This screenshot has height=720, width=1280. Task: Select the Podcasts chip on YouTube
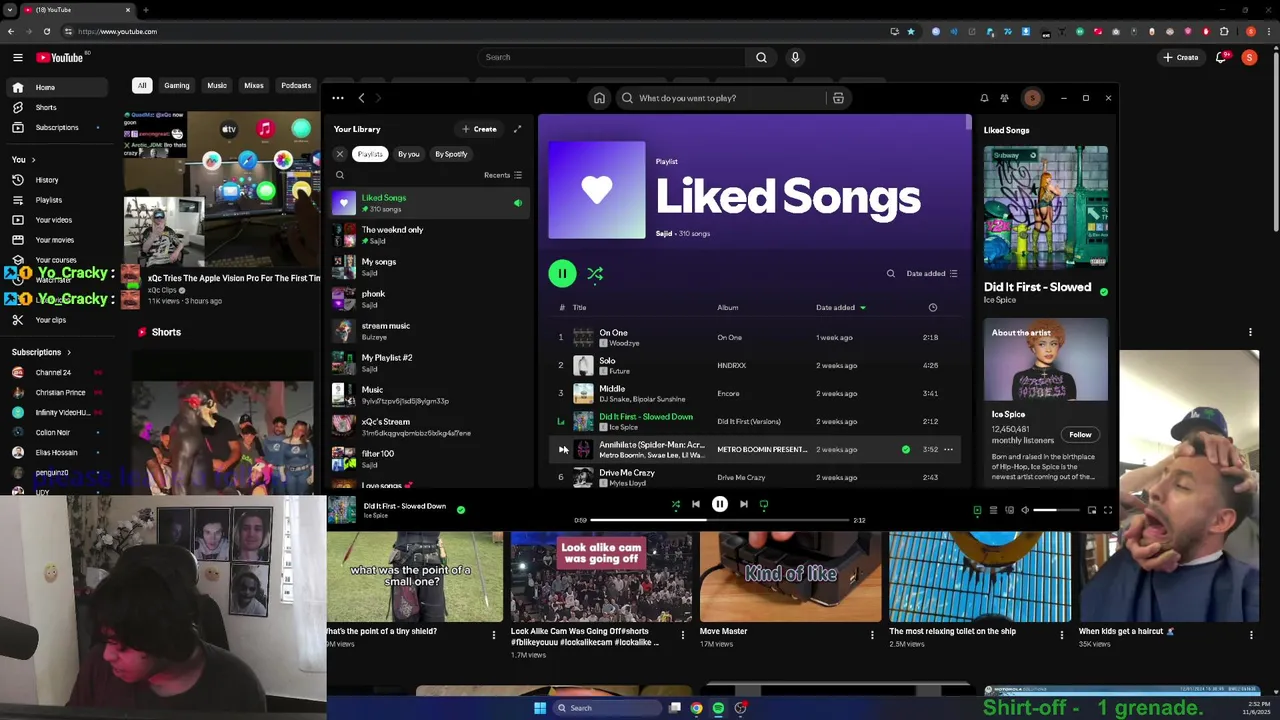[x=296, y=86]
